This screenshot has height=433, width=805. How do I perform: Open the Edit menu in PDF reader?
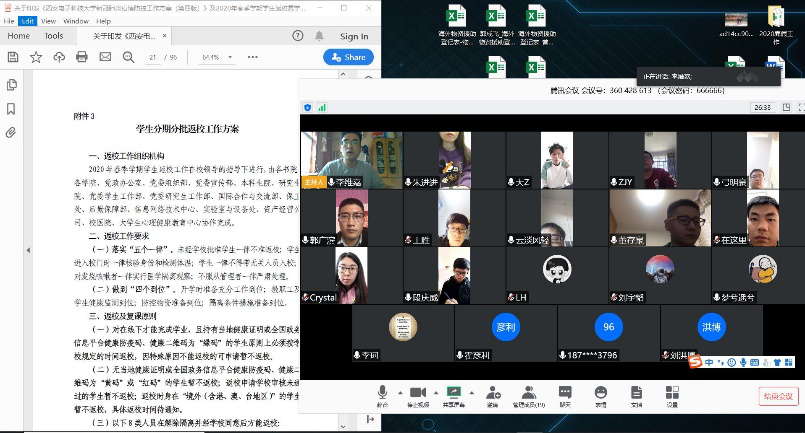pyautogui.click(x=28, y=20)
